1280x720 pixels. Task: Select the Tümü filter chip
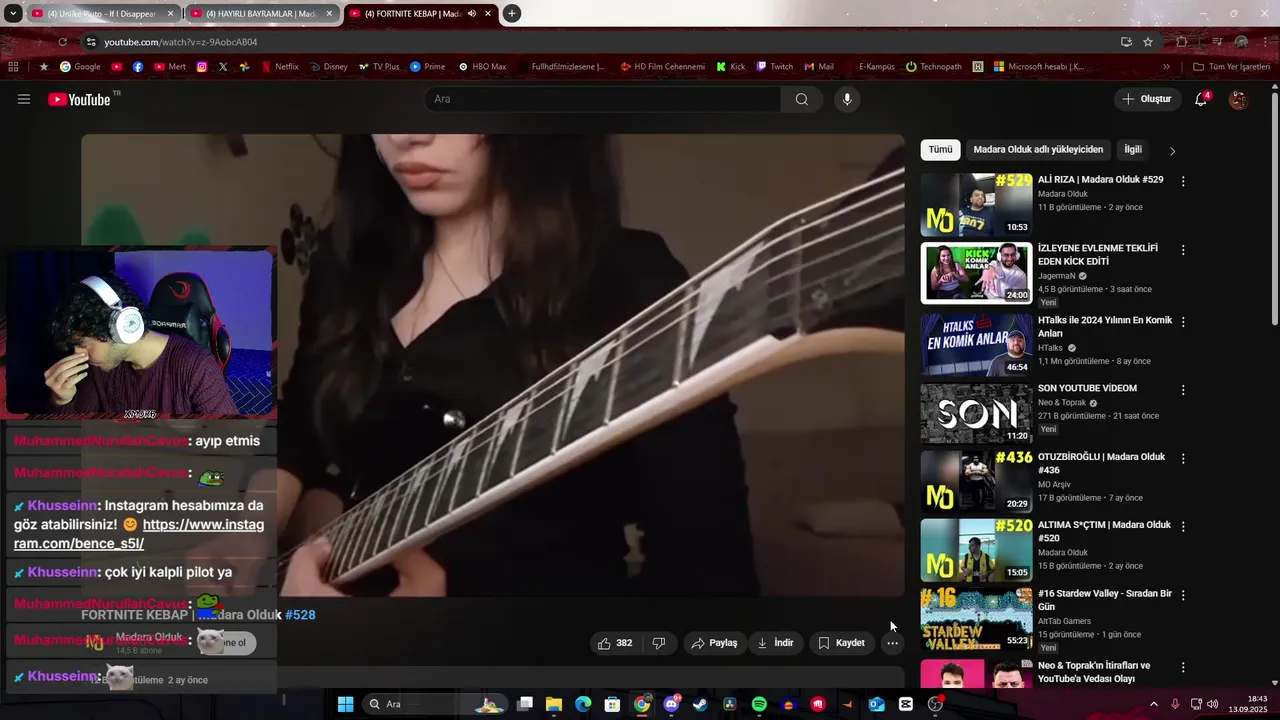click(941, 150)
